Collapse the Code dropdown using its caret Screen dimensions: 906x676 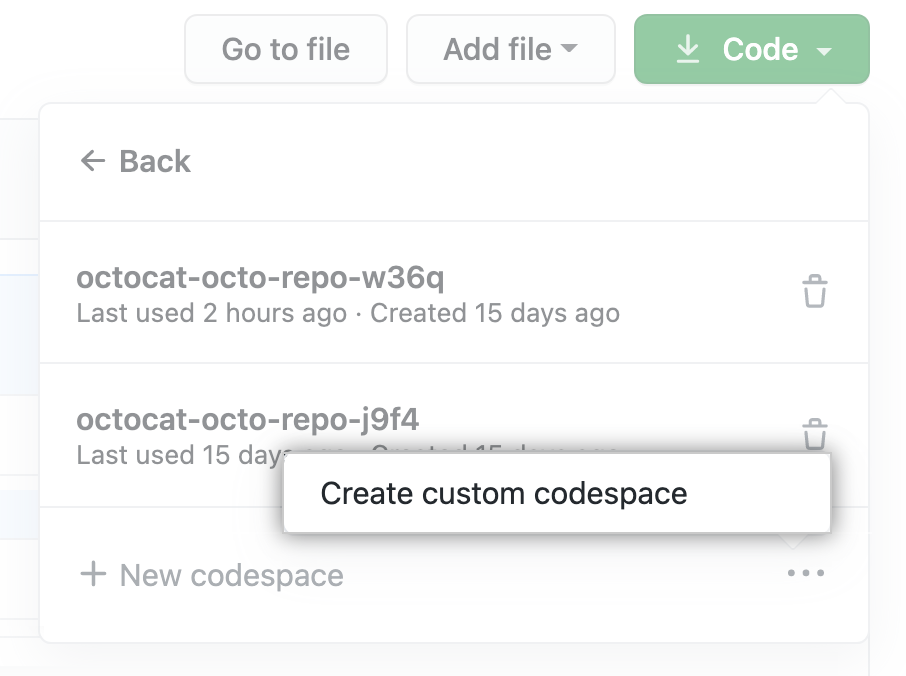[x=824, y=50]
